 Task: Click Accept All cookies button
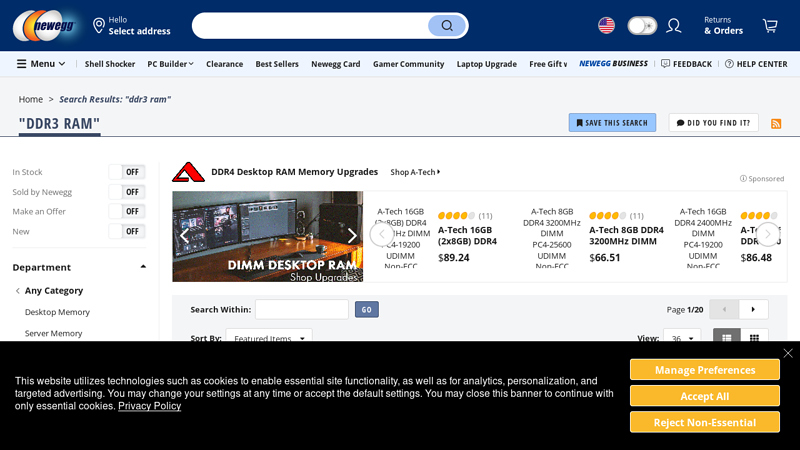[x=705, y=396]
